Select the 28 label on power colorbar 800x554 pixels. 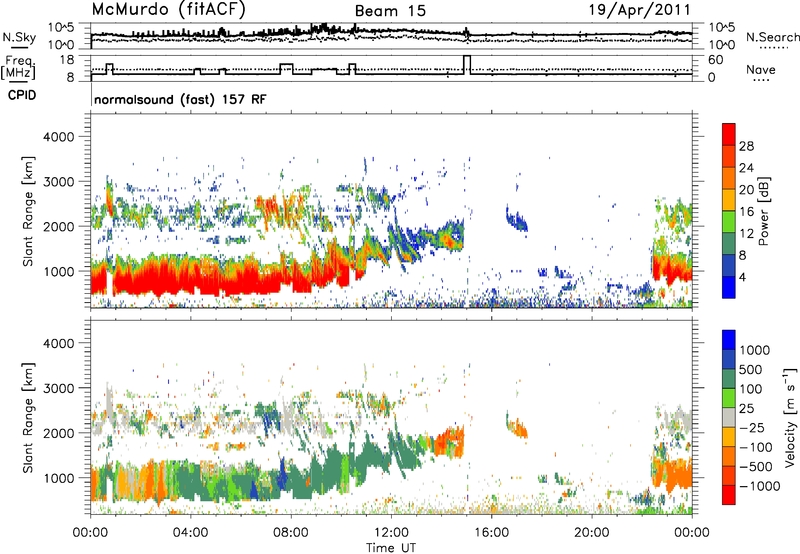click(x=746, y=146)
